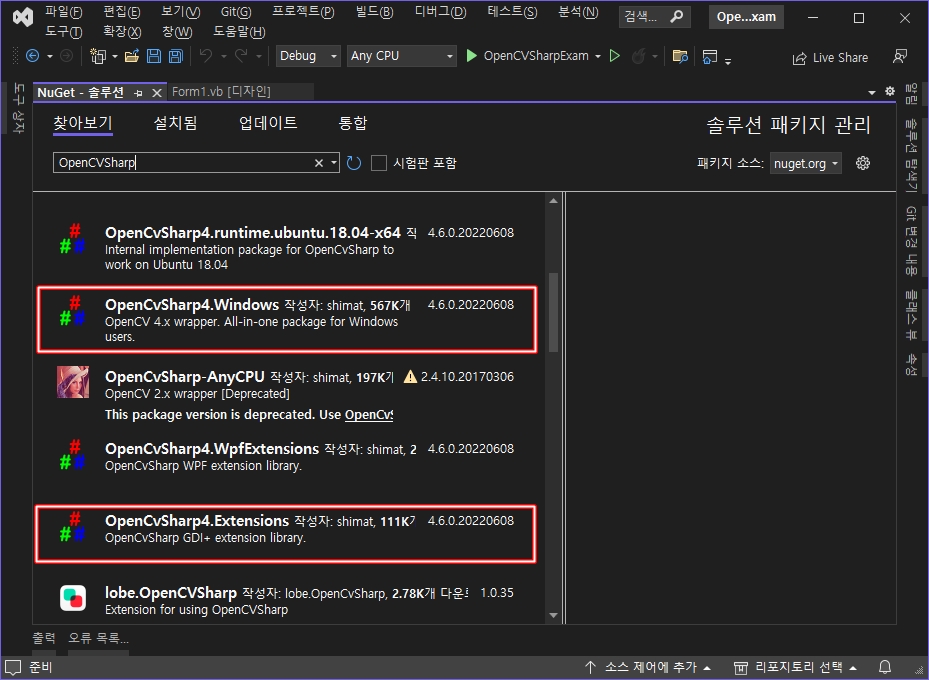Click the Visual Studio logo icon
Viewport: 929px width, 680px height.
pos(23,17)
